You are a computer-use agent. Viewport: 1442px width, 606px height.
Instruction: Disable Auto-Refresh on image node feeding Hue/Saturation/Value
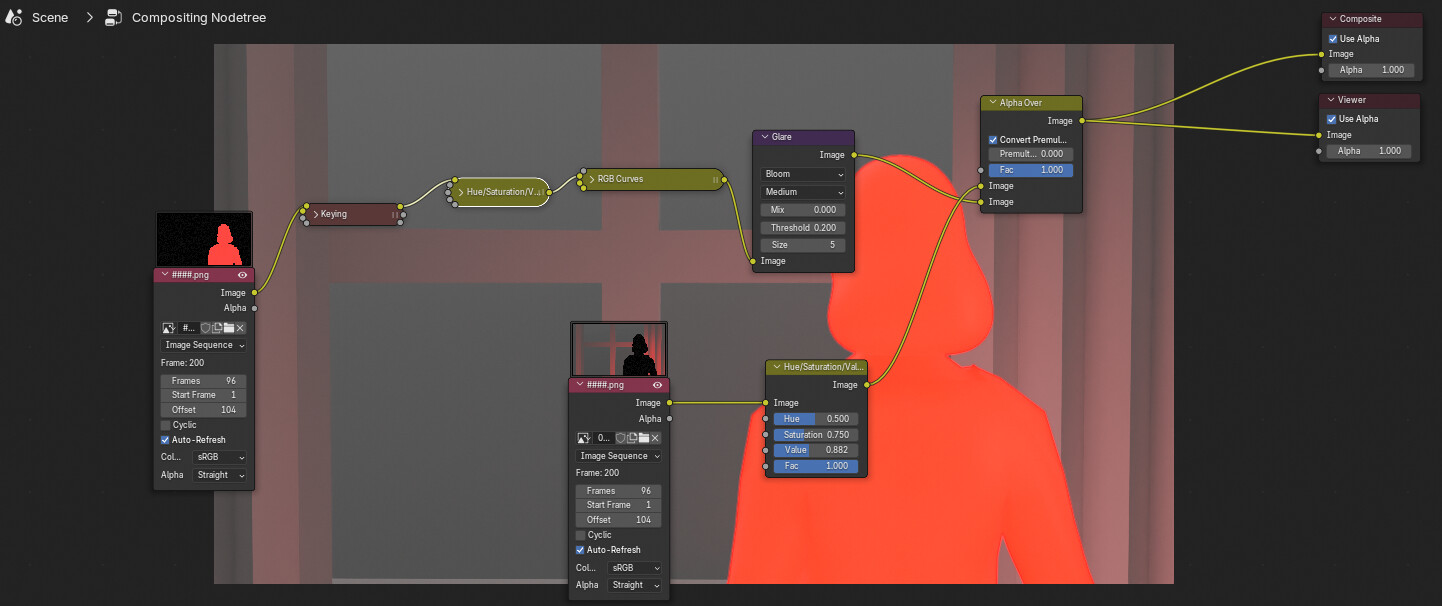point(581,550)
